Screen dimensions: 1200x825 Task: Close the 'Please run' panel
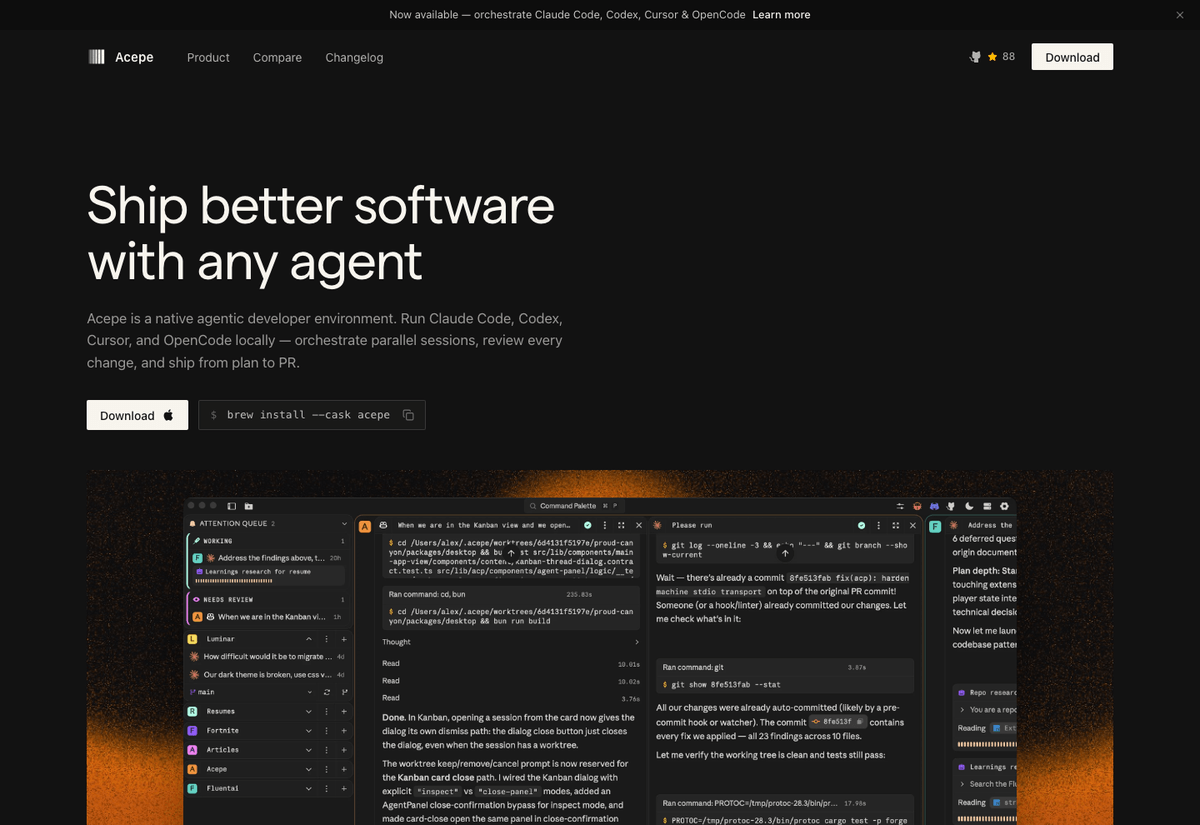(x=912, y=525)
